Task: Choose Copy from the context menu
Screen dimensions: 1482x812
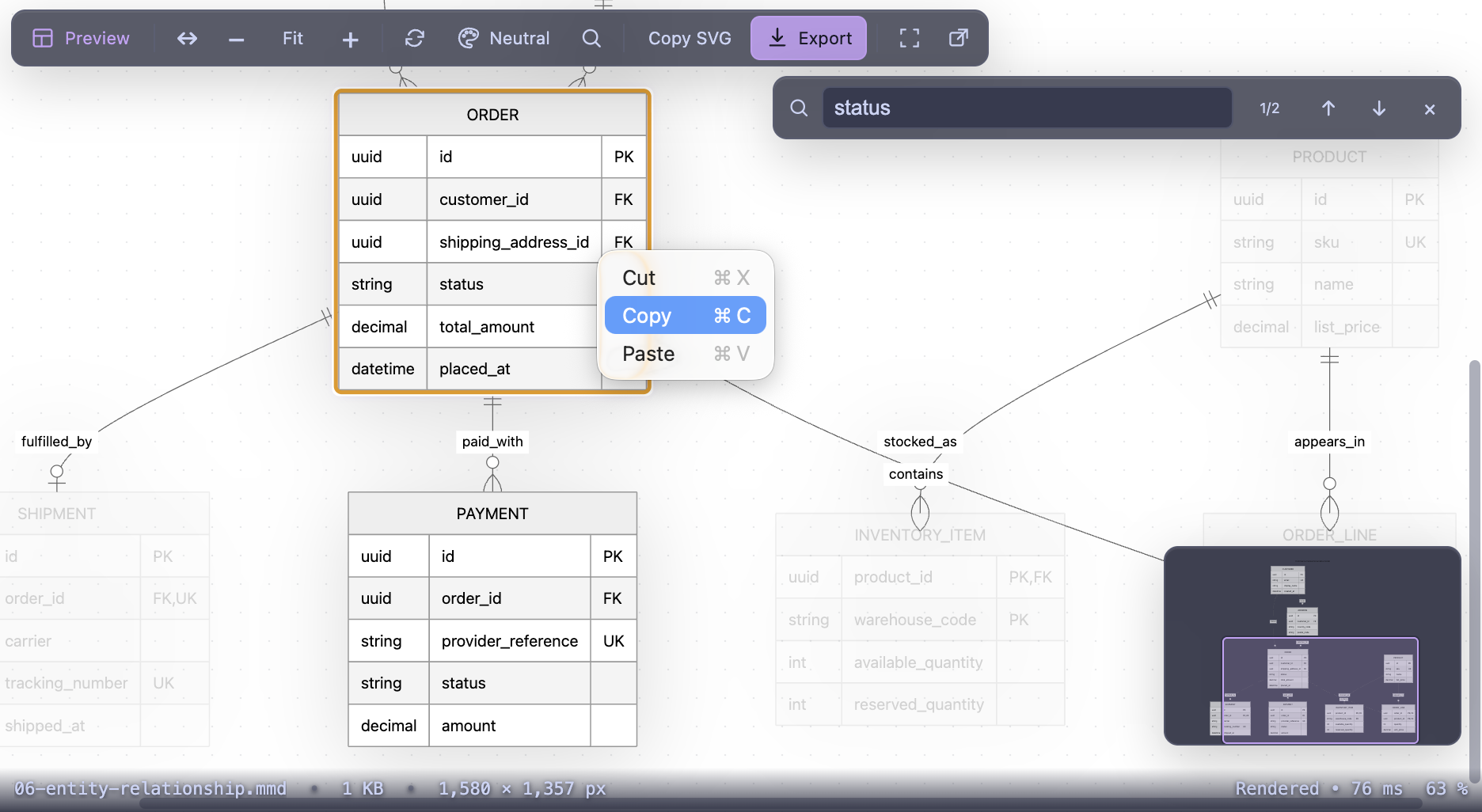Action: pos(686,316)
